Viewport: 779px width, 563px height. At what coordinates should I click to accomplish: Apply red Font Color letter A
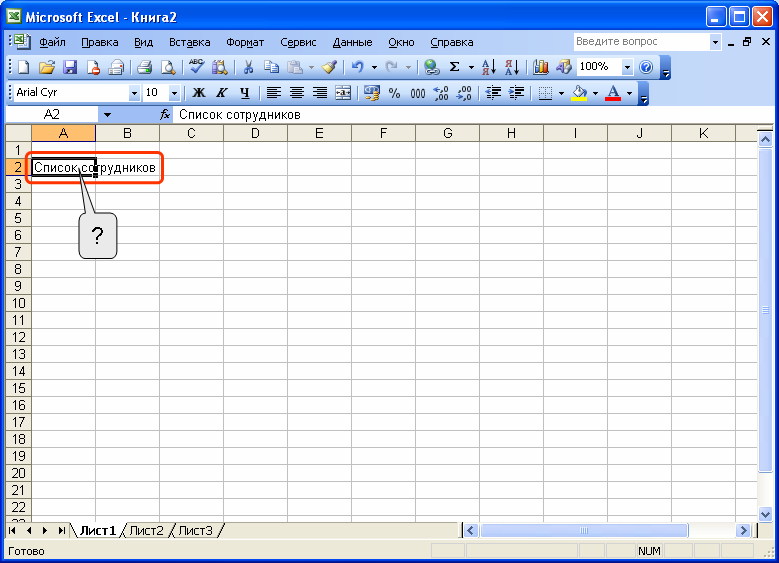(613, 93)
